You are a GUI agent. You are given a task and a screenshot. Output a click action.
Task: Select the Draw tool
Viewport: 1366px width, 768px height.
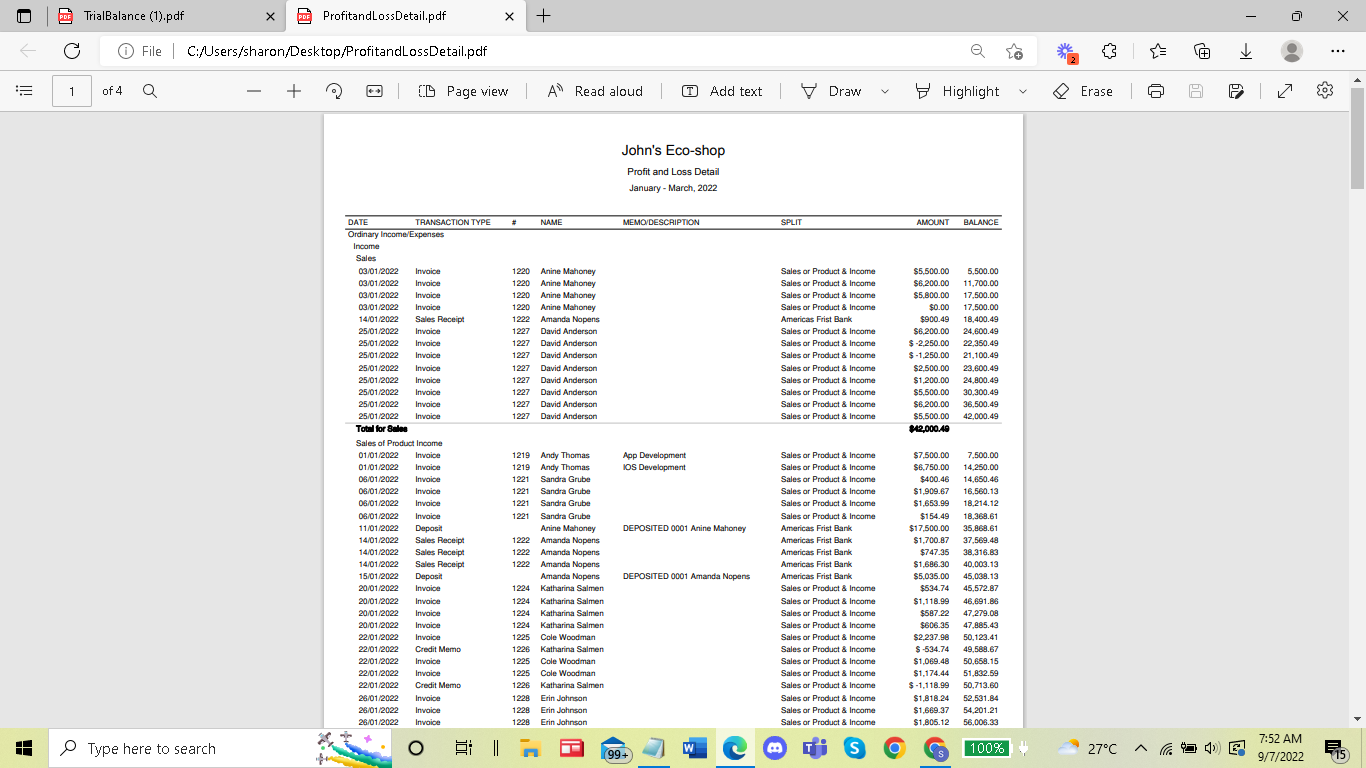[831, 91]
